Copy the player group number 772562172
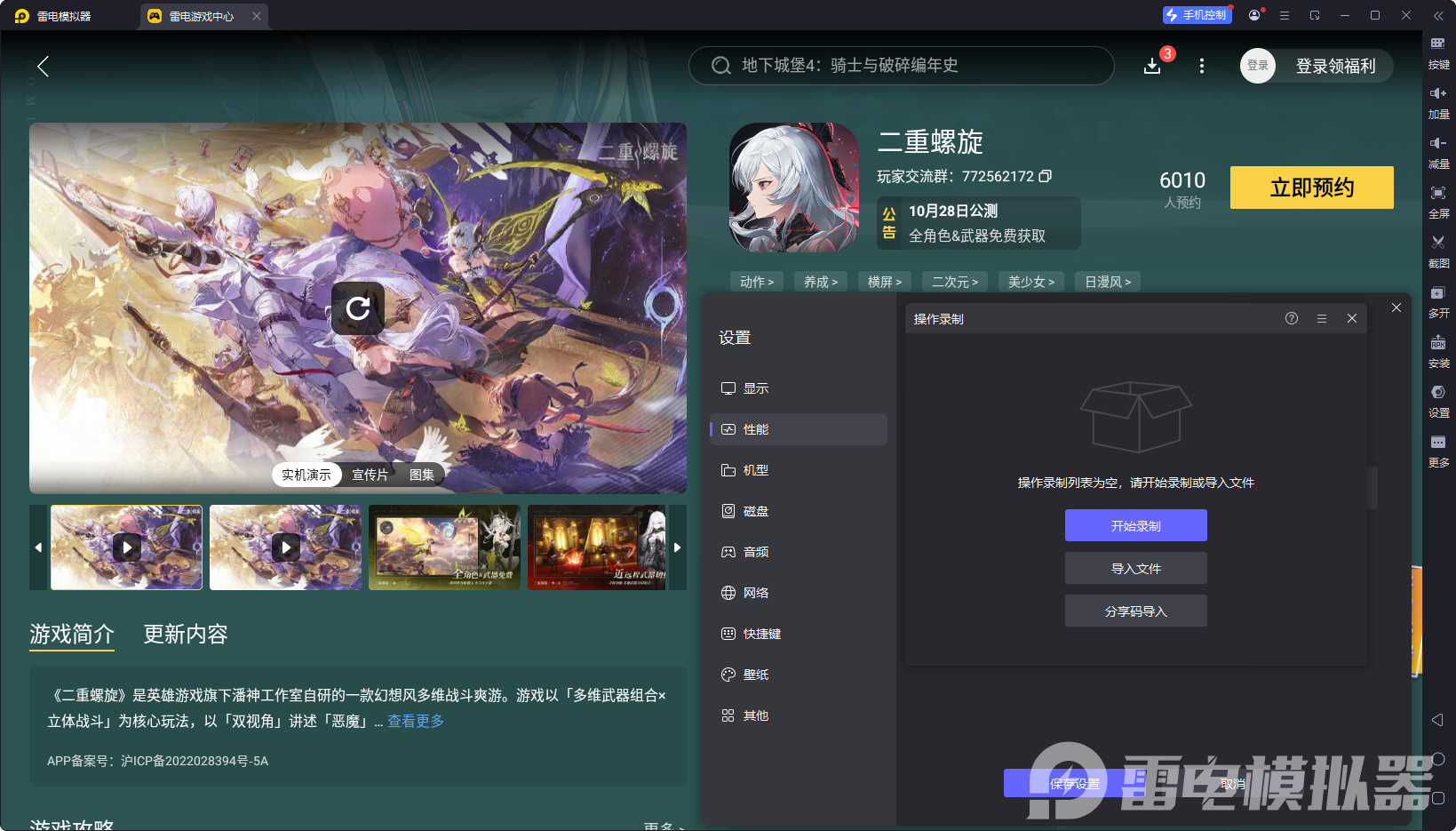Viewport: 1456px width, 831px height. pyautogui.click(x=1046, y=176)
